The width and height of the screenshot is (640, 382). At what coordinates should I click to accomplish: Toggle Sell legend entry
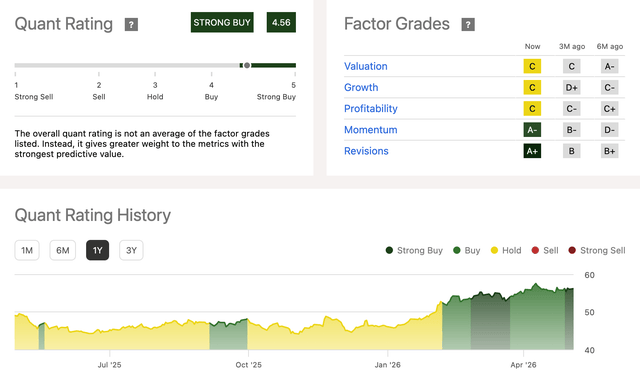(x=545, y=250)
